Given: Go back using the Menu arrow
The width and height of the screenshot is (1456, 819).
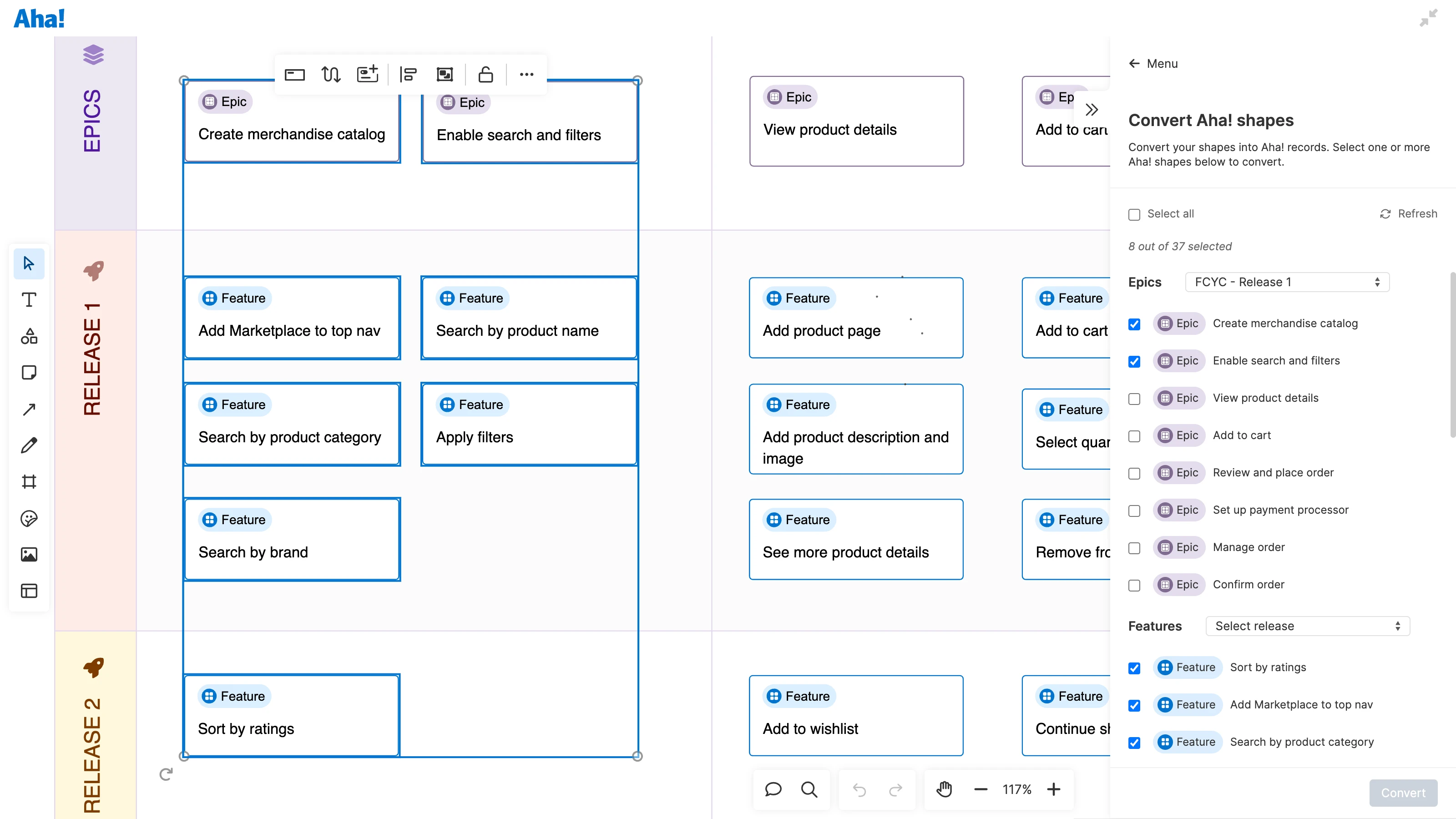Looking at the screenshot, I should click(x=1134, y=63).
